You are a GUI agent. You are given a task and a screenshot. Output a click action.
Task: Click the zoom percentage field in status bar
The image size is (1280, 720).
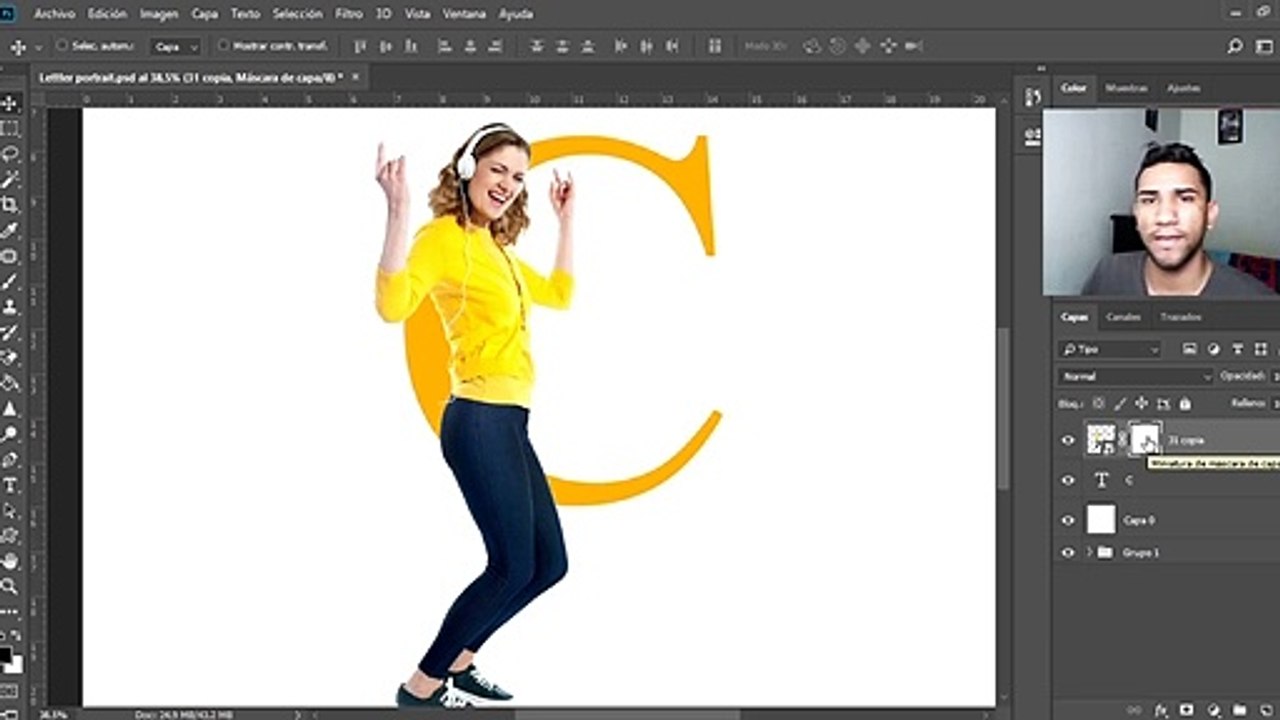point(53,714)
